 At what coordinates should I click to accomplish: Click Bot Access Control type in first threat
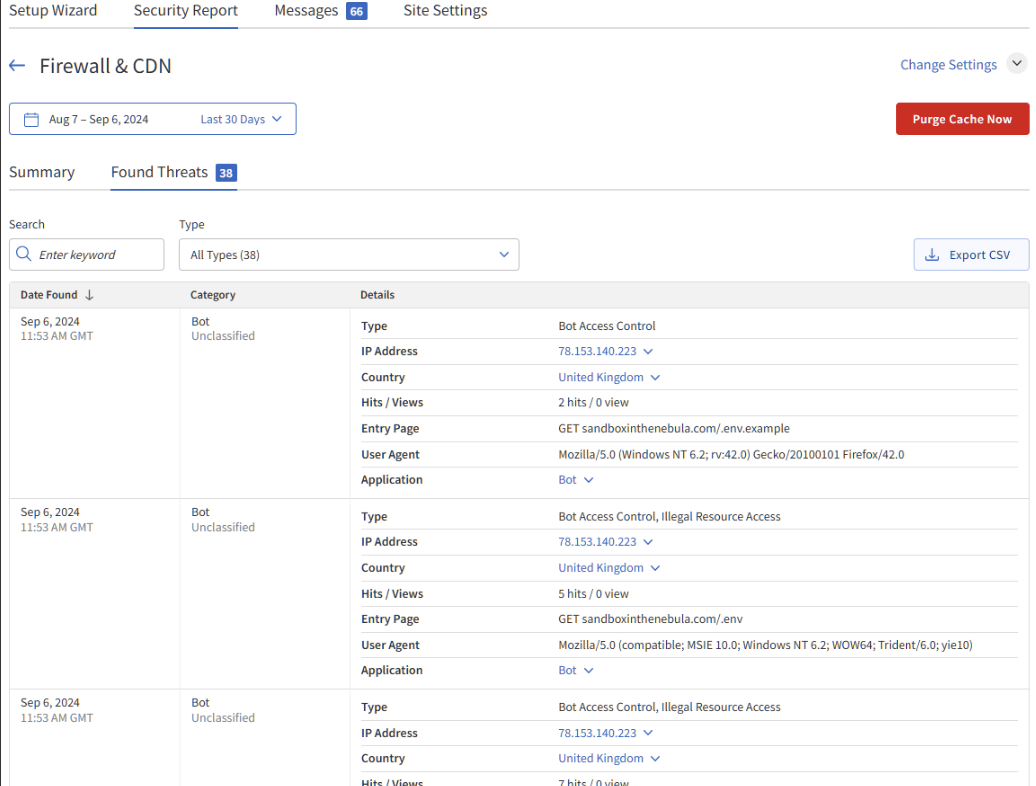[x=607, y=326]
